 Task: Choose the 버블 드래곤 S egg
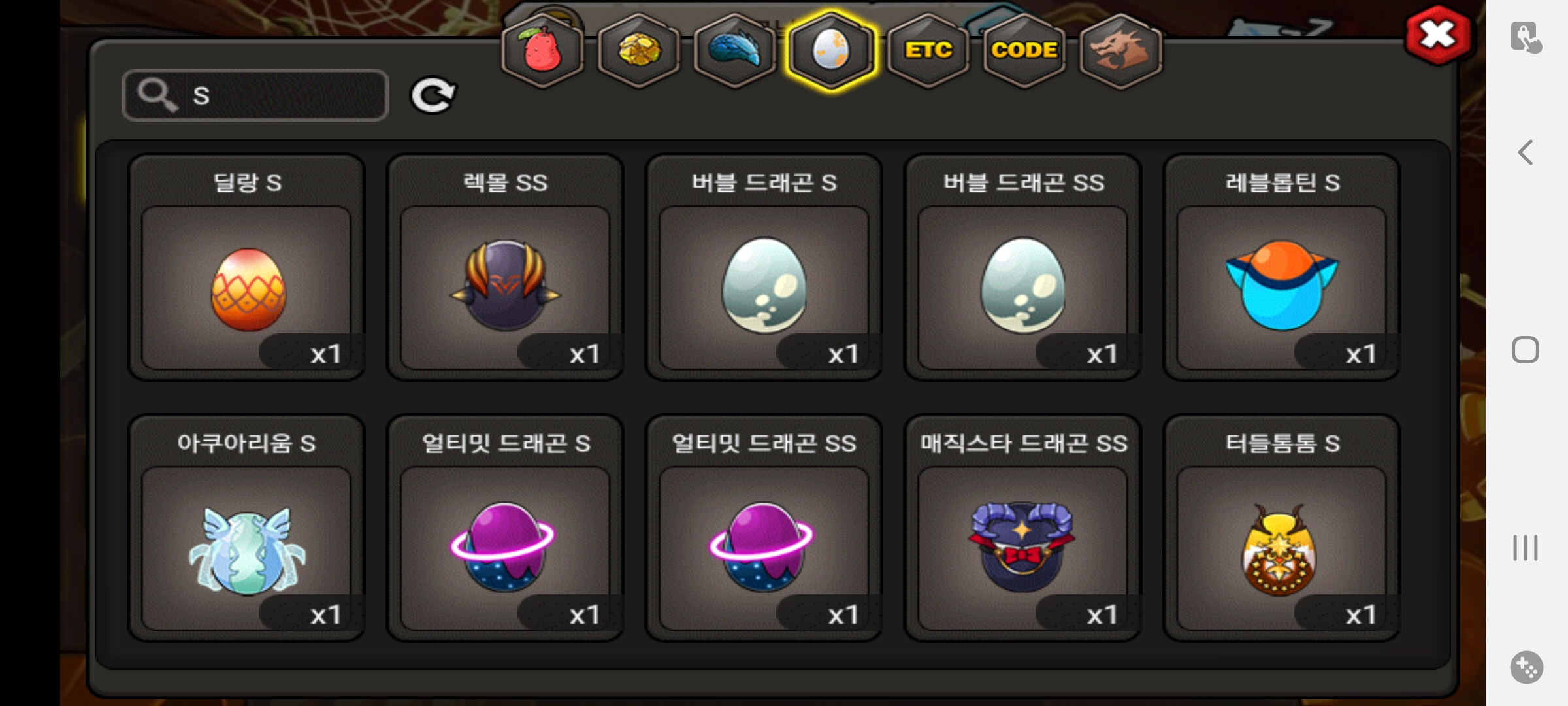764,267
